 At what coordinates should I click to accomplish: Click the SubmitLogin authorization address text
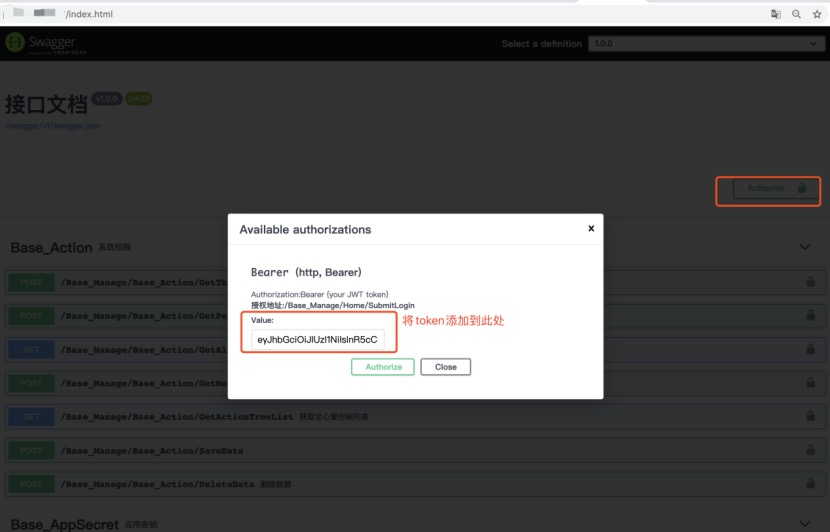[x=332, y=305]
